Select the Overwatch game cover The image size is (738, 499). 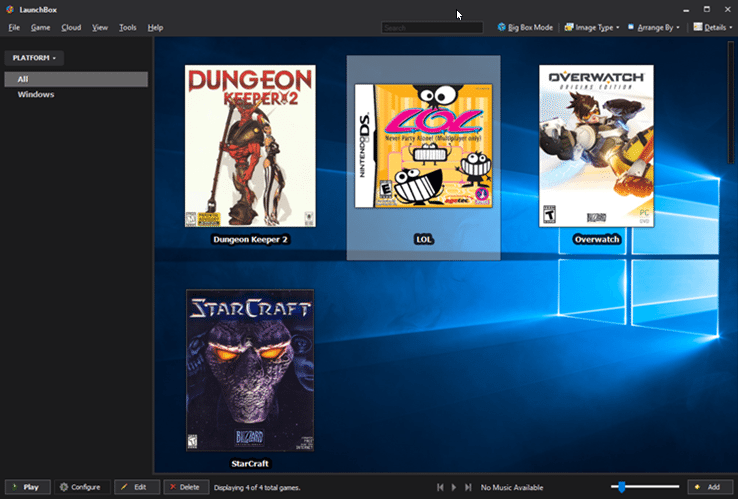click(596, 145)
